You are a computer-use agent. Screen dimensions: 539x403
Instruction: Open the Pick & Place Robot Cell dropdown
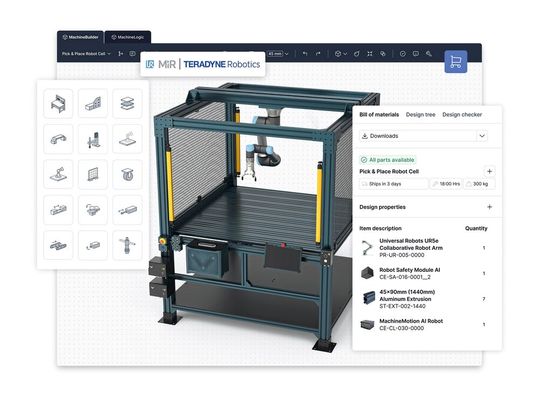point(86,54)
